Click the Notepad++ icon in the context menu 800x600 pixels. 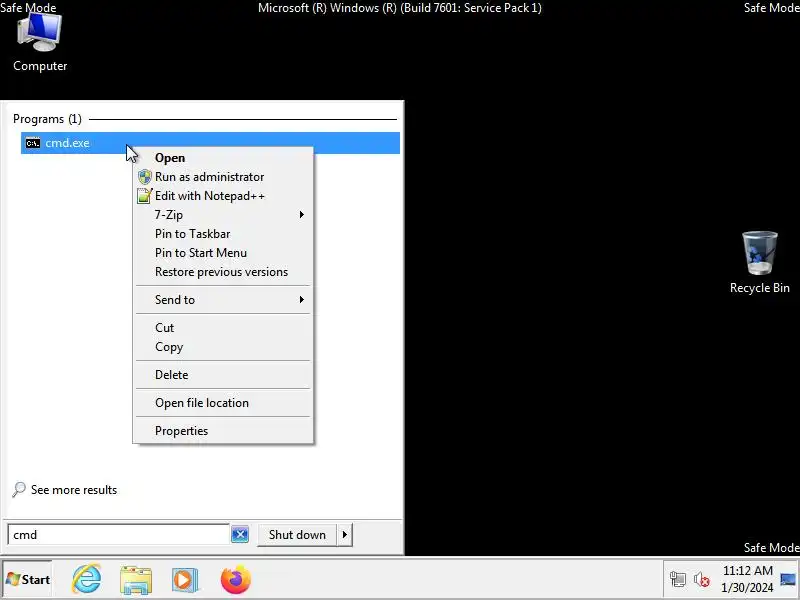tap(145, 196)
